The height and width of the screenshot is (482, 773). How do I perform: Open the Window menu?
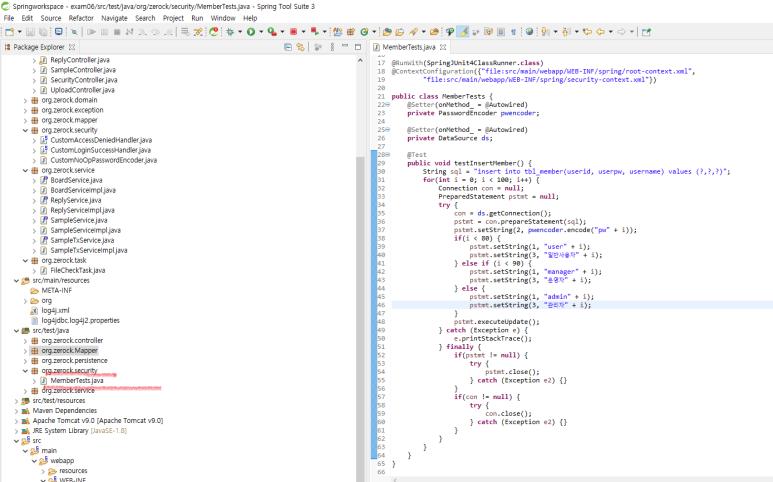[x=223, y=18]
